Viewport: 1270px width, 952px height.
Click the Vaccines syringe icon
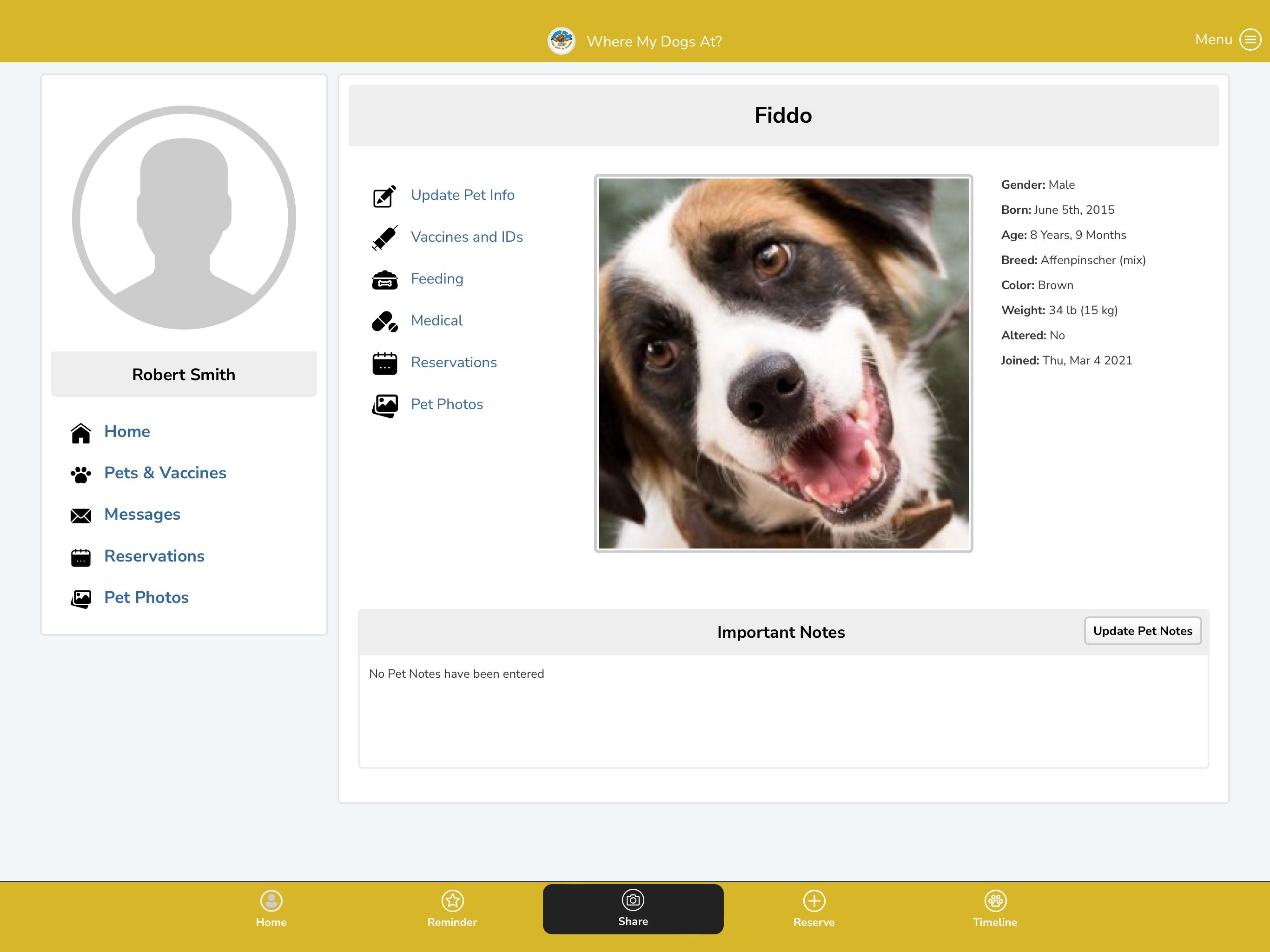coord(385,238)
